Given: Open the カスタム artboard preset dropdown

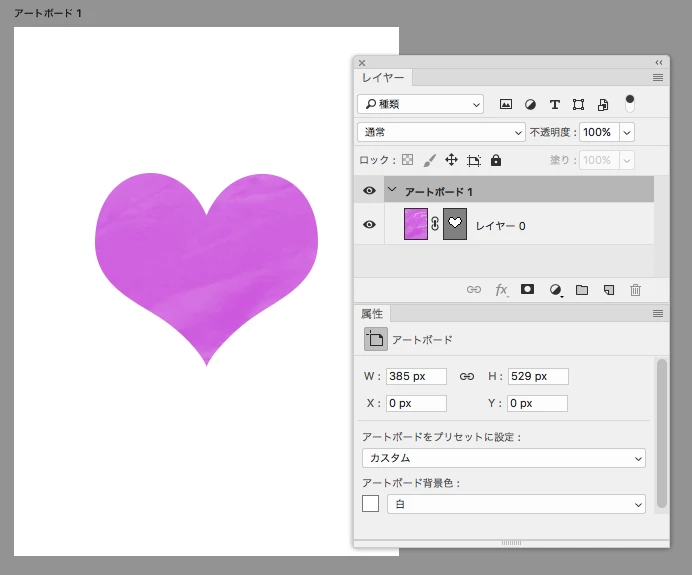Looking at the screenshot, I should (x=504, y=458).
